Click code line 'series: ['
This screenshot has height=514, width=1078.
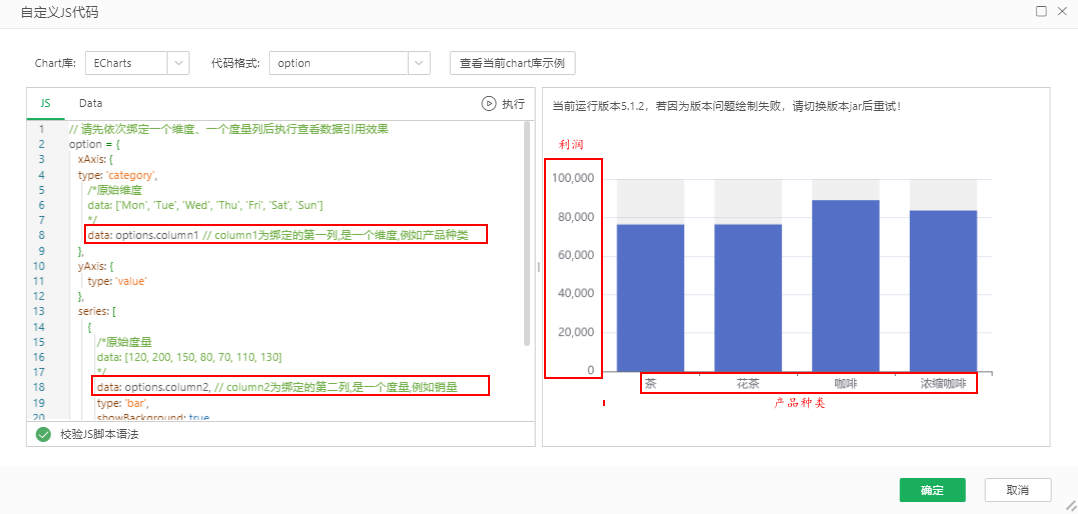point(97,311)
